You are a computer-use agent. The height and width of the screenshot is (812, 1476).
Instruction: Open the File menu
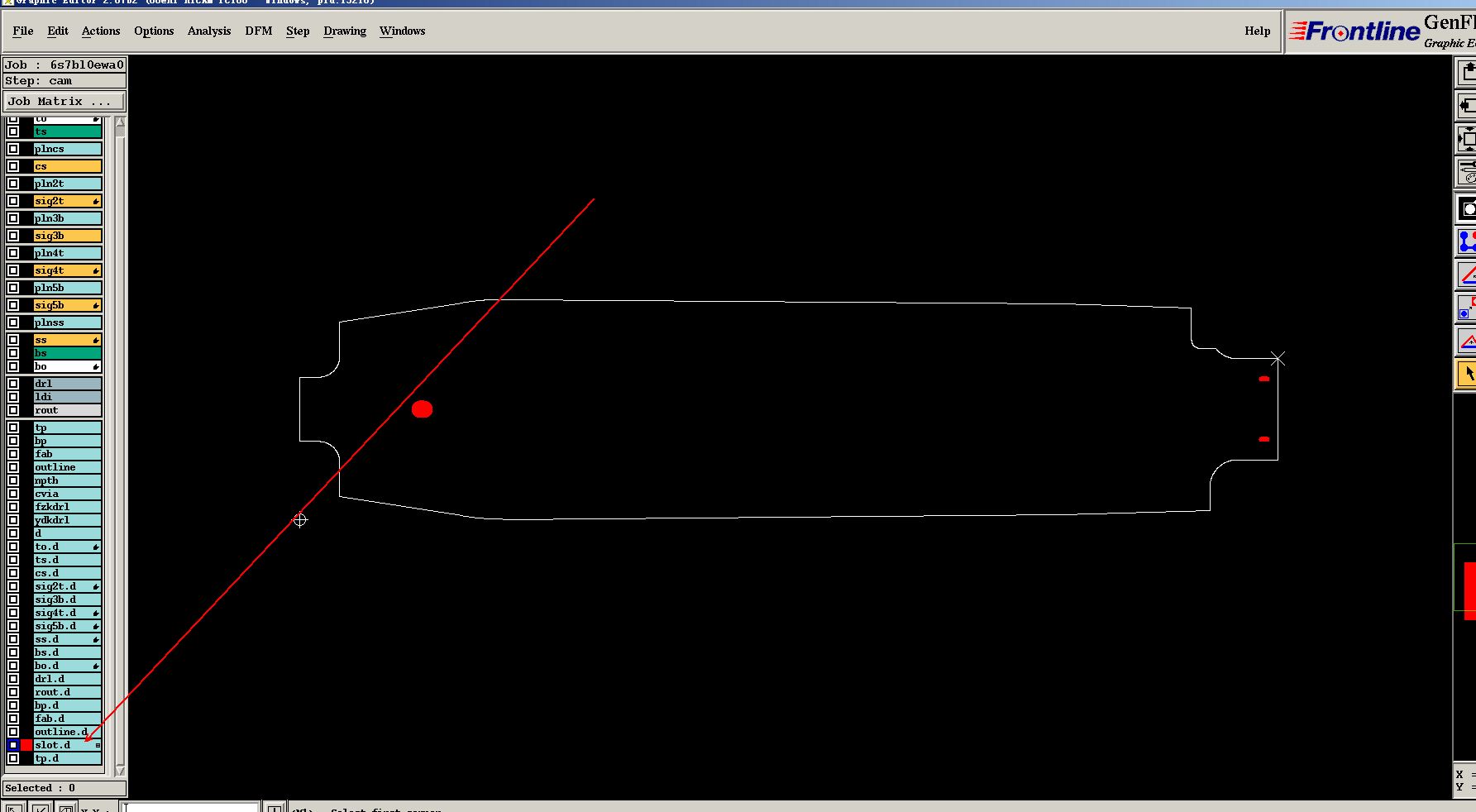click(23, 31)
